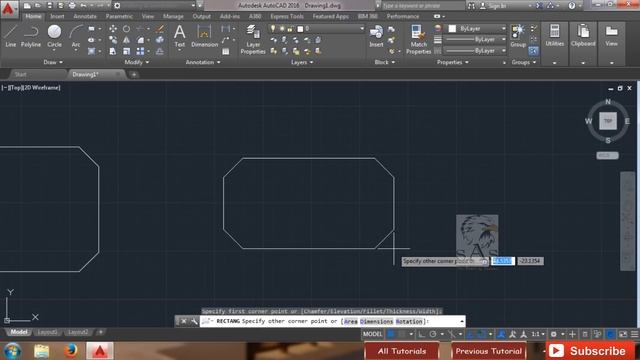Click the Copy tool in Modify panel
This screenshot has height=360, width=640.
click(113, 40)
